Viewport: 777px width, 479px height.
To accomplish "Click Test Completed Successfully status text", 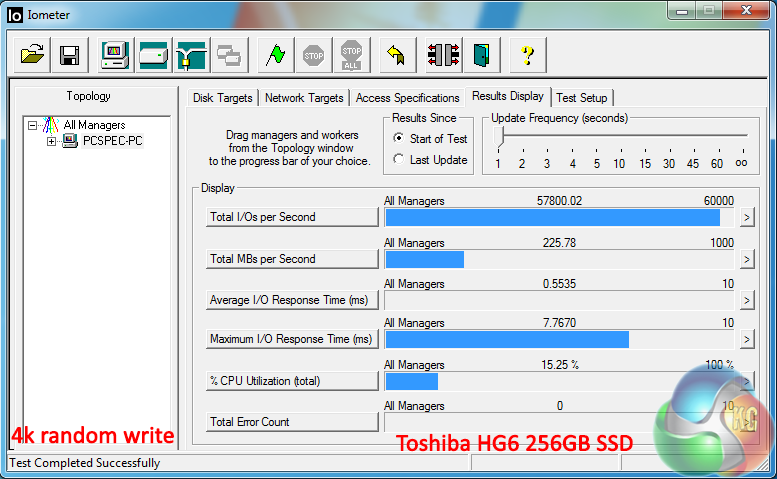I will coord(85,463).
